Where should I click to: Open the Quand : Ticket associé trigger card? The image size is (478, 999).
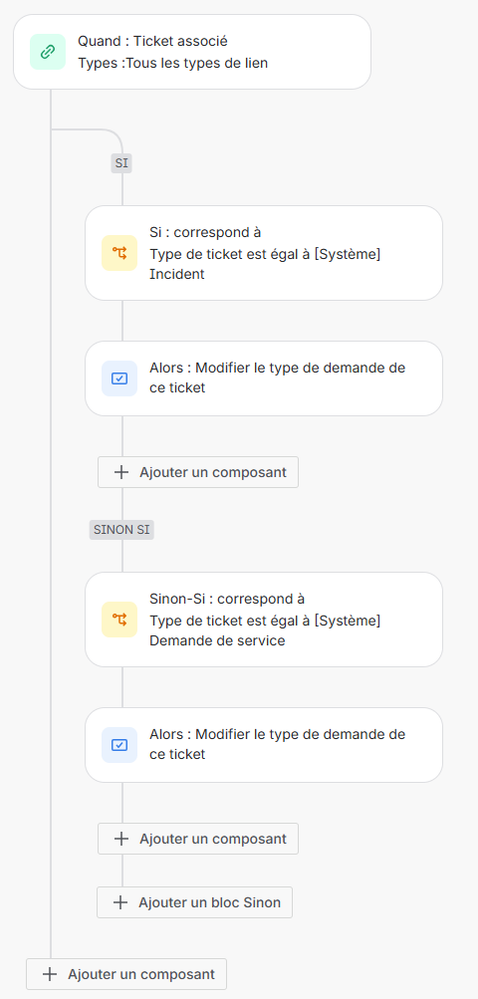(192, 52)
